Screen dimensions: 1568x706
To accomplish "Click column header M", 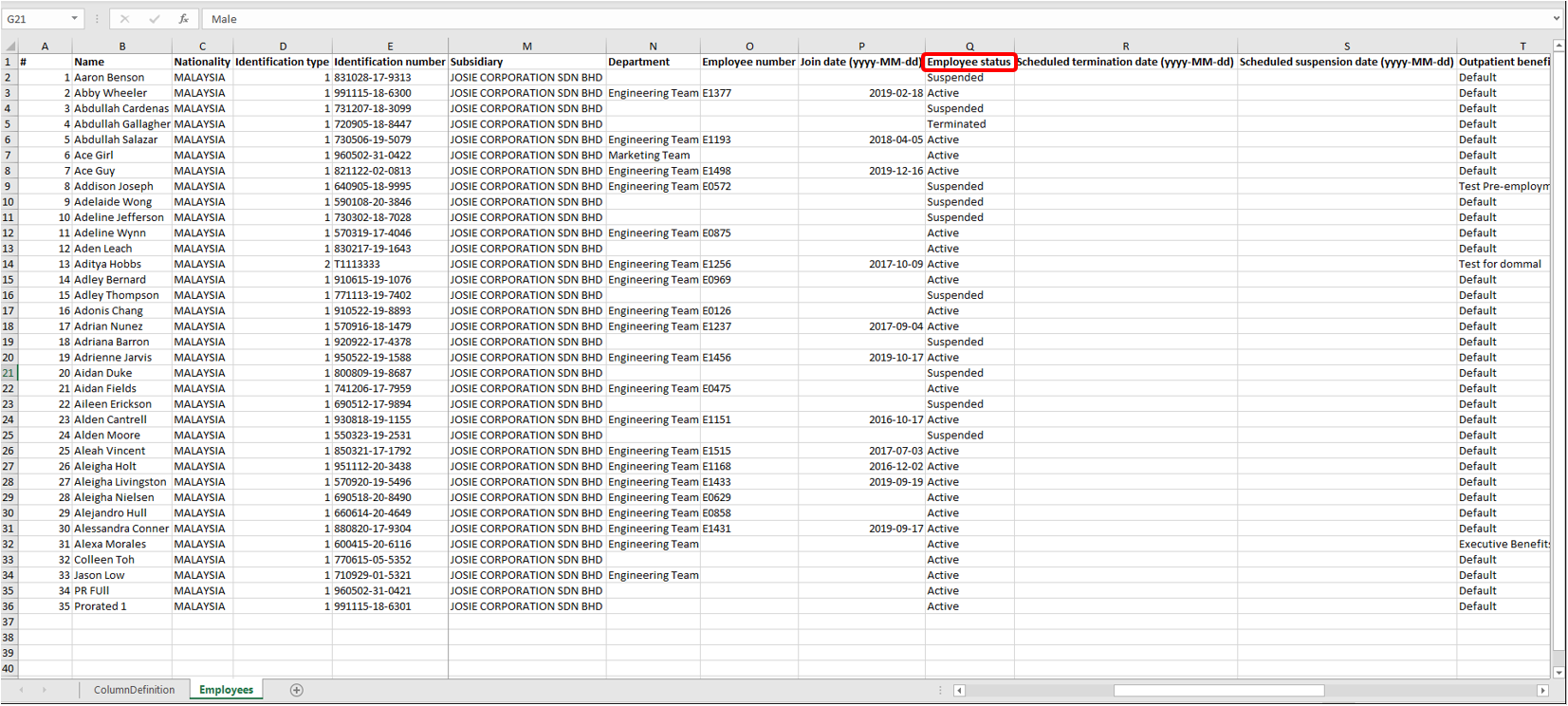I will tap(526, 46).
